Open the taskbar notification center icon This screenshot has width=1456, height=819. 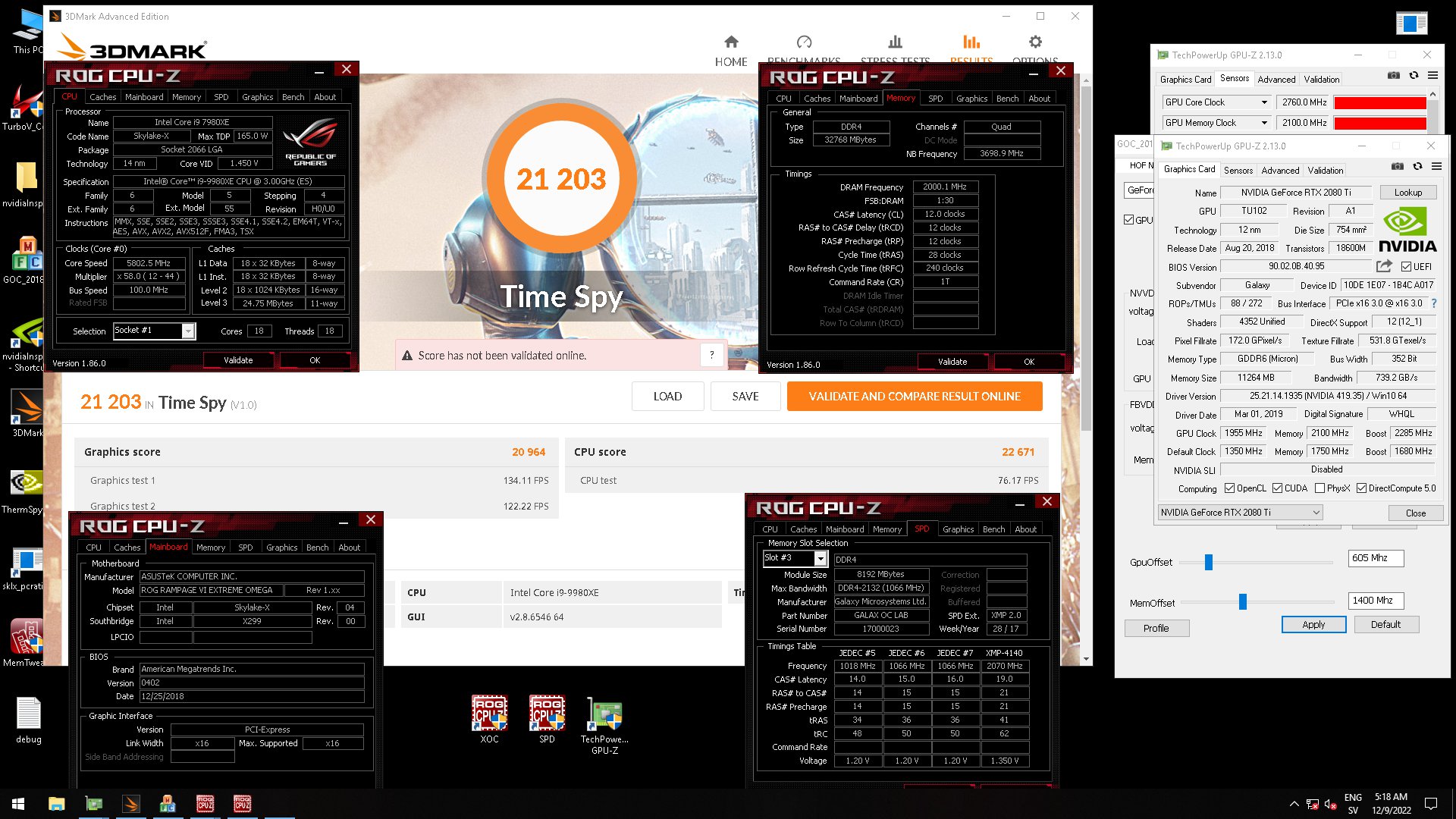pos(1431,804)
